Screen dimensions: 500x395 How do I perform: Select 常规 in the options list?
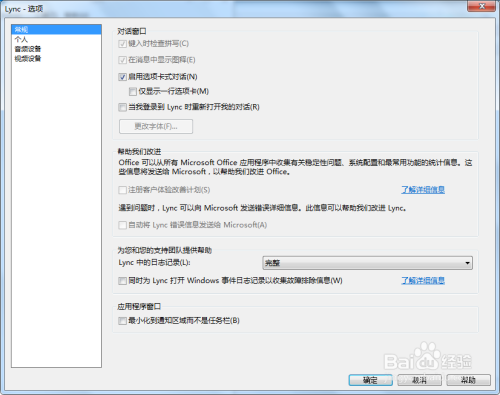tap(56, 29)
